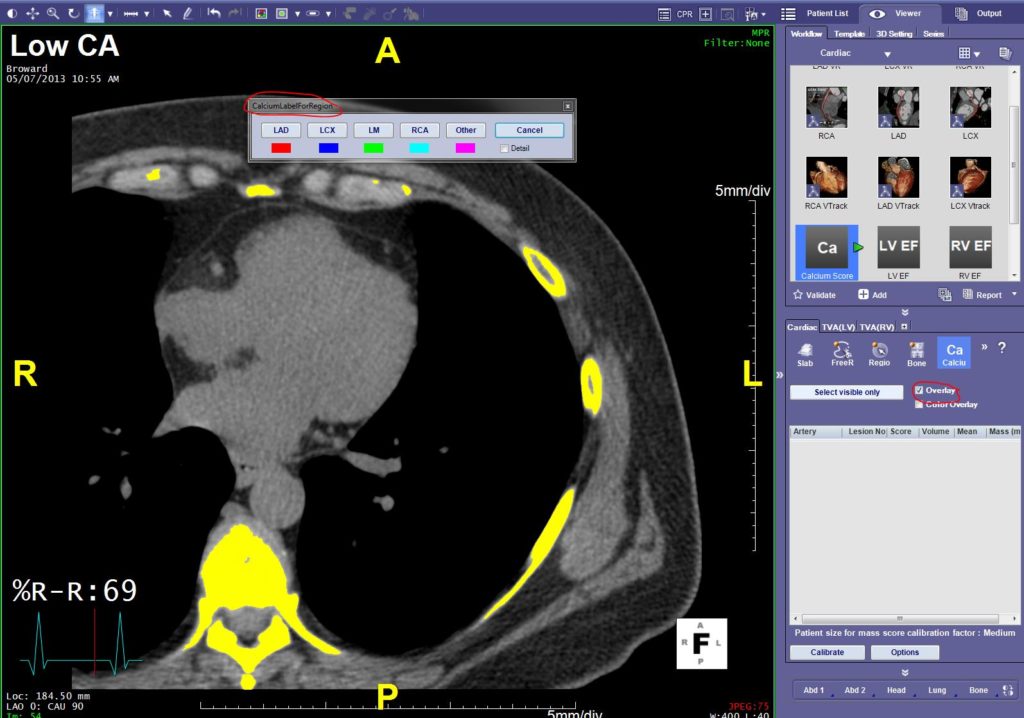The image size is (1024, 718).
Task: Click the color image toolbar icon
Action: [x=261, y=13]
